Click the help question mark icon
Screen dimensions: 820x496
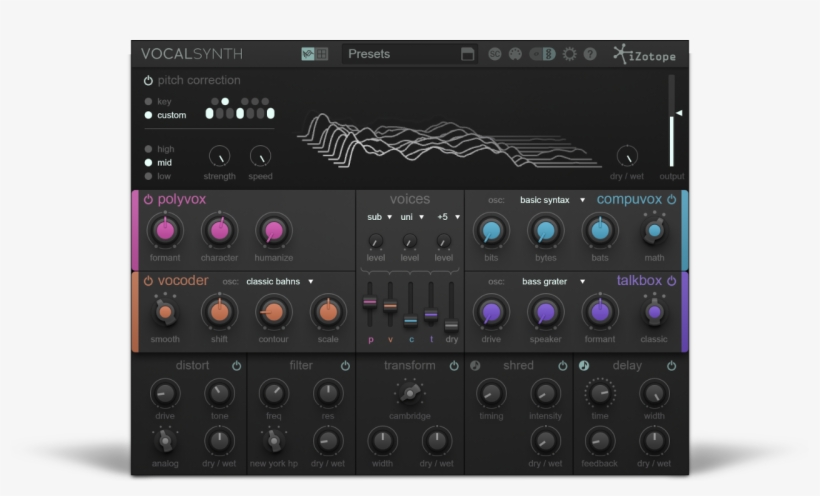(x=590, y=54)
